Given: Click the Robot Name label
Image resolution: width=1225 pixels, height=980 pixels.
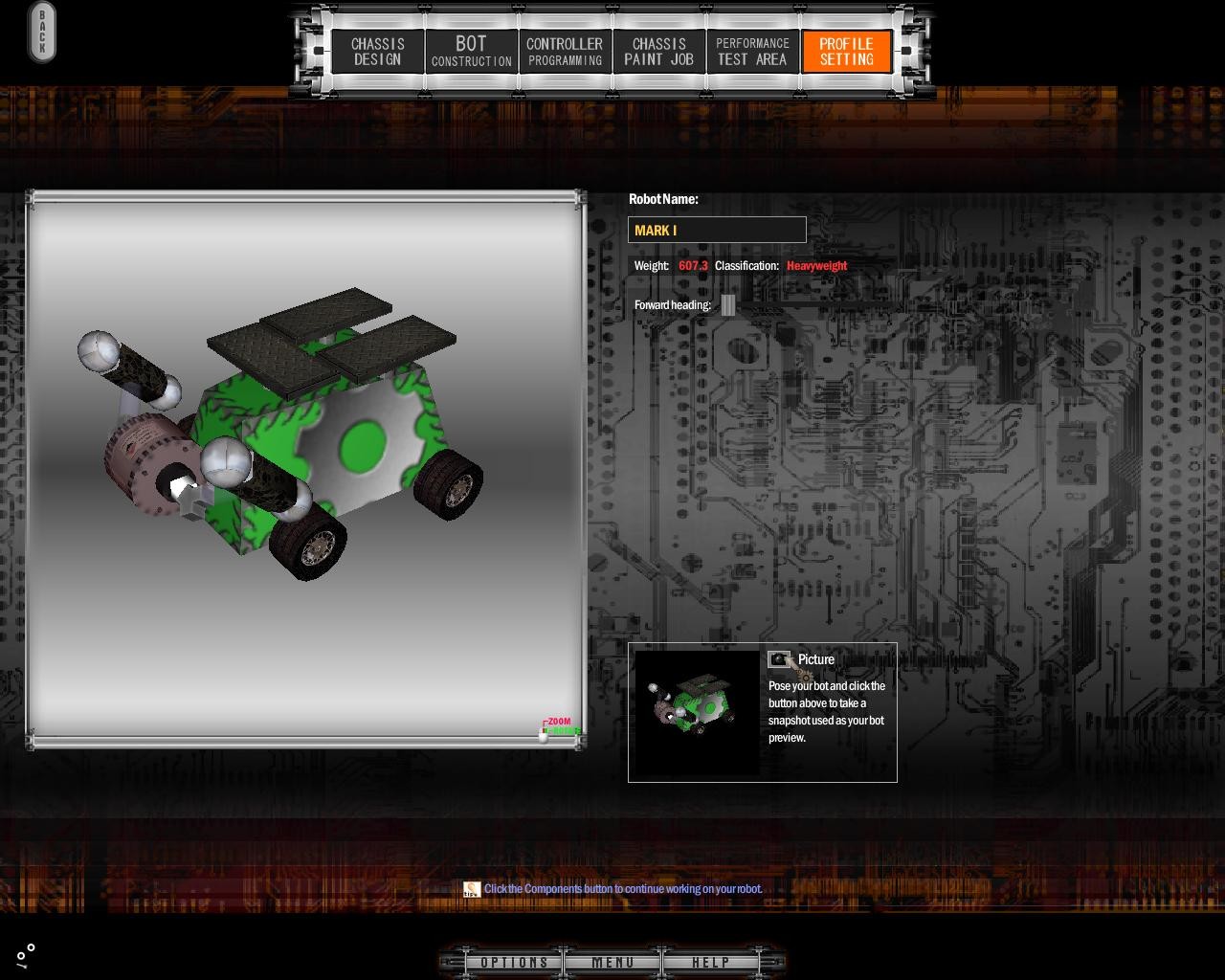Looking at the screenshot, I should coord(663,199).
